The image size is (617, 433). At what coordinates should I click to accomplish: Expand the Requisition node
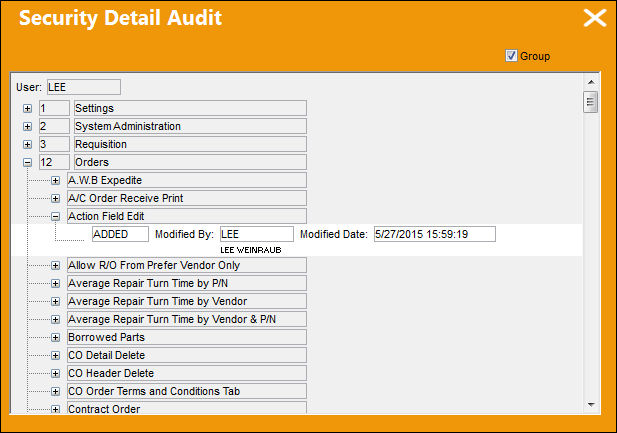point(27,144)
